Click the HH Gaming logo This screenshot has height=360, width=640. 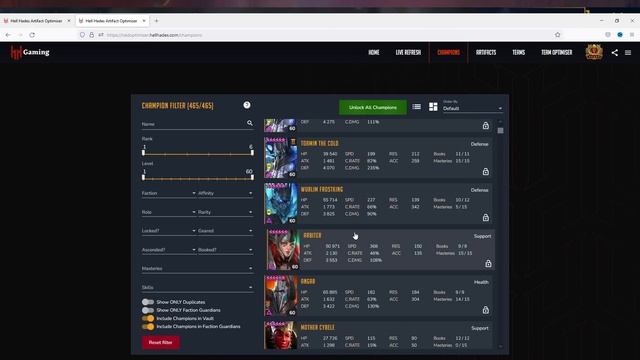[30, 52]
